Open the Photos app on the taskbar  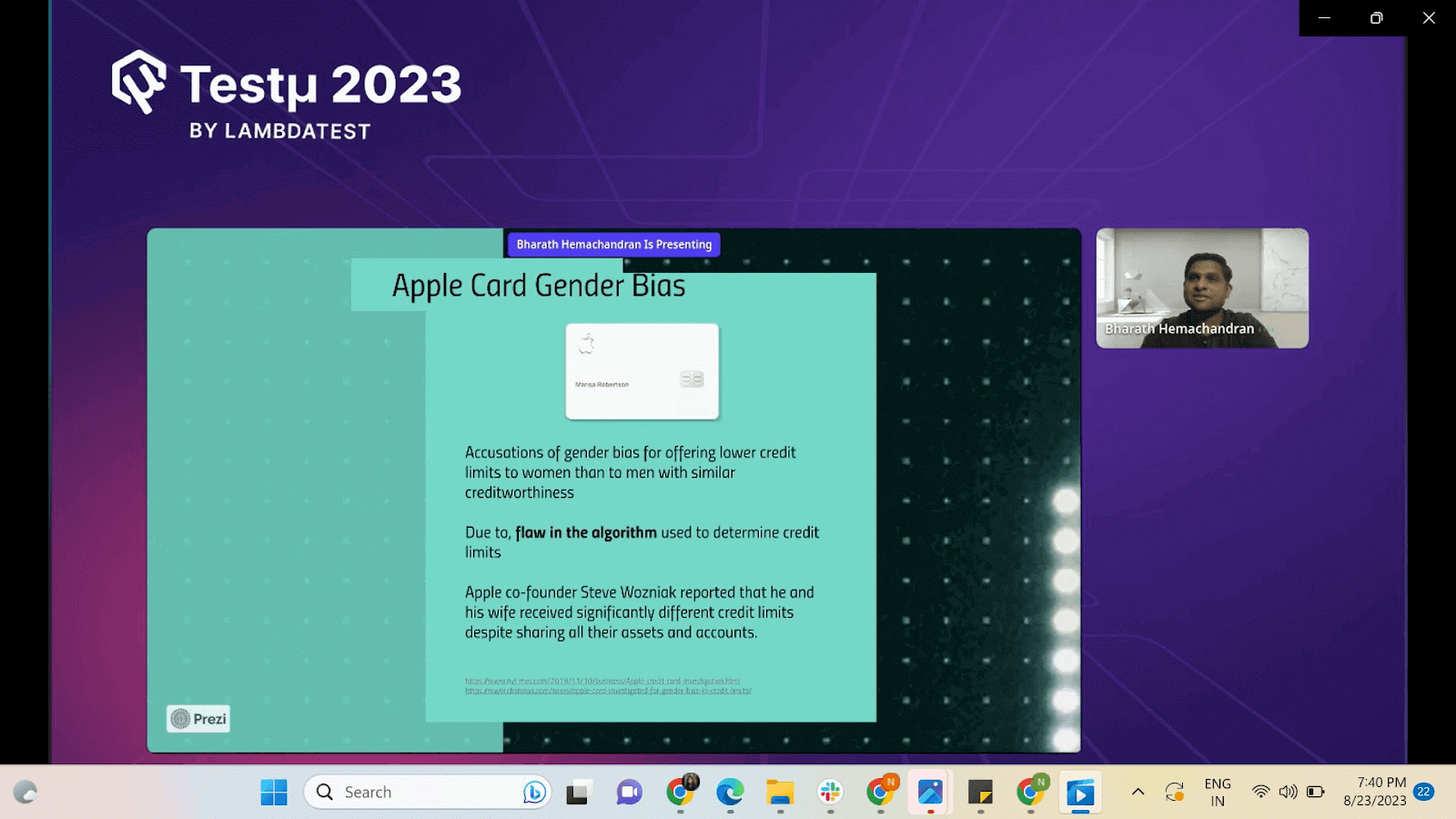click(930, 793)
